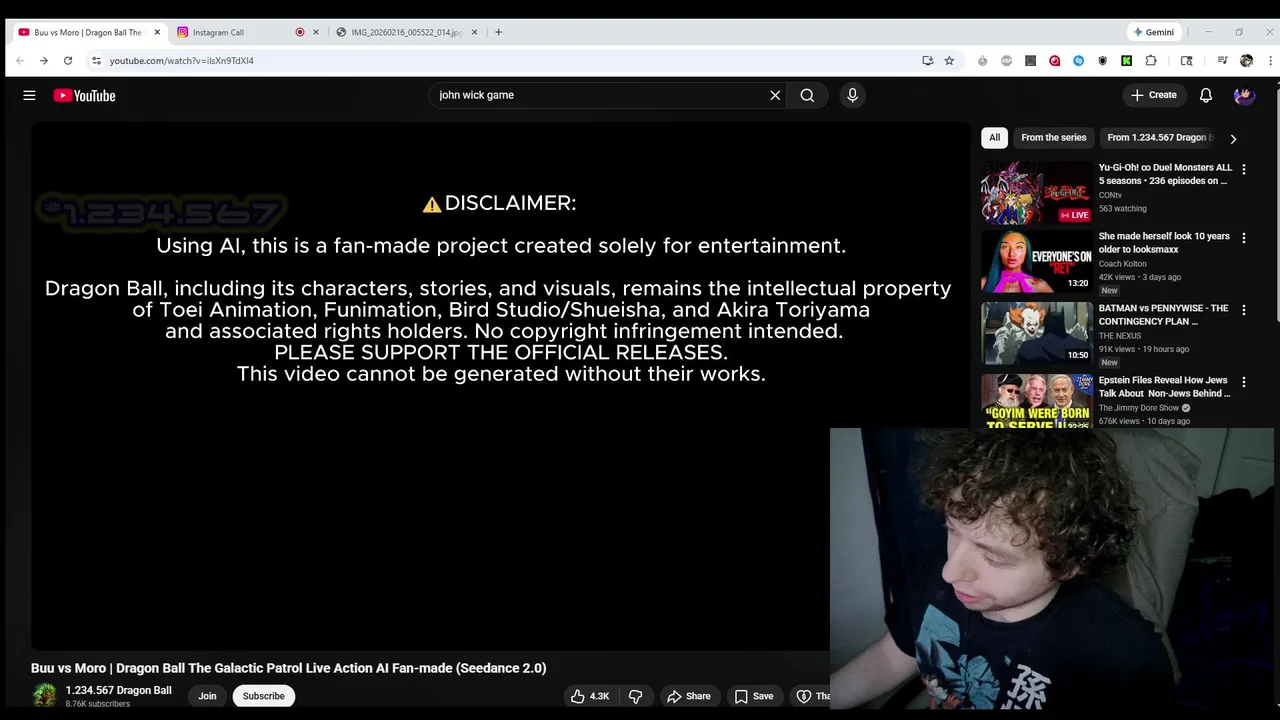Bookmark this page with the star

(x=949, y=61)
